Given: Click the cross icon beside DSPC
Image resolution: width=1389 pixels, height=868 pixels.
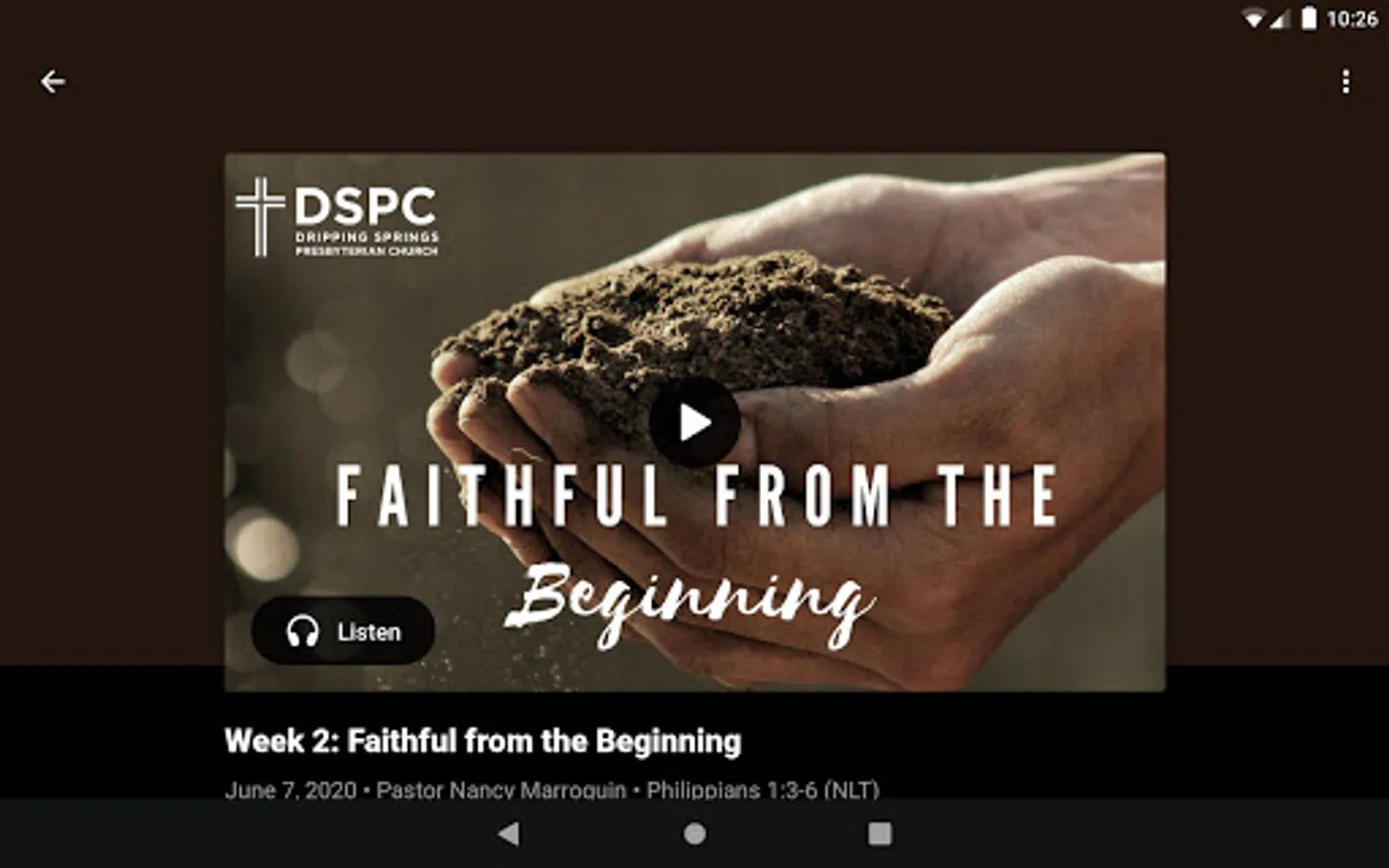Looking at the screenshot, I should pyautogui.click(x=260, y=216).
